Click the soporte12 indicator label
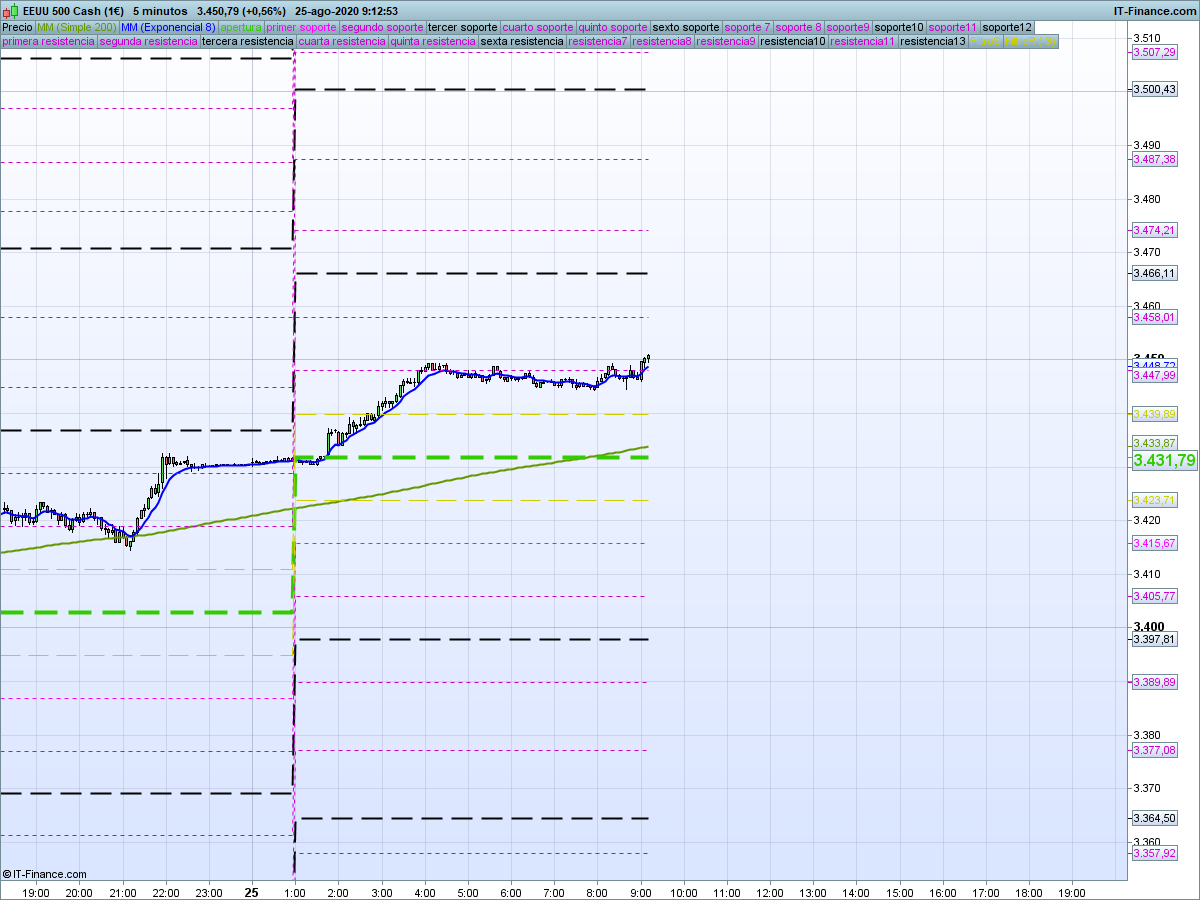 pos(1006,27)
